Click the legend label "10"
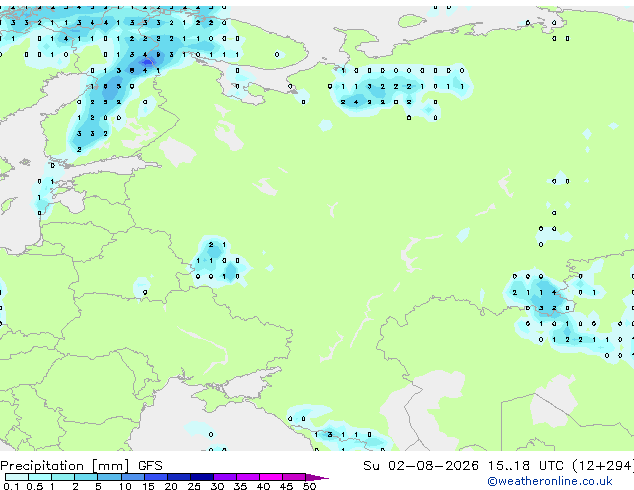Viewport: 634px width, 490px height. click(125, 486)
